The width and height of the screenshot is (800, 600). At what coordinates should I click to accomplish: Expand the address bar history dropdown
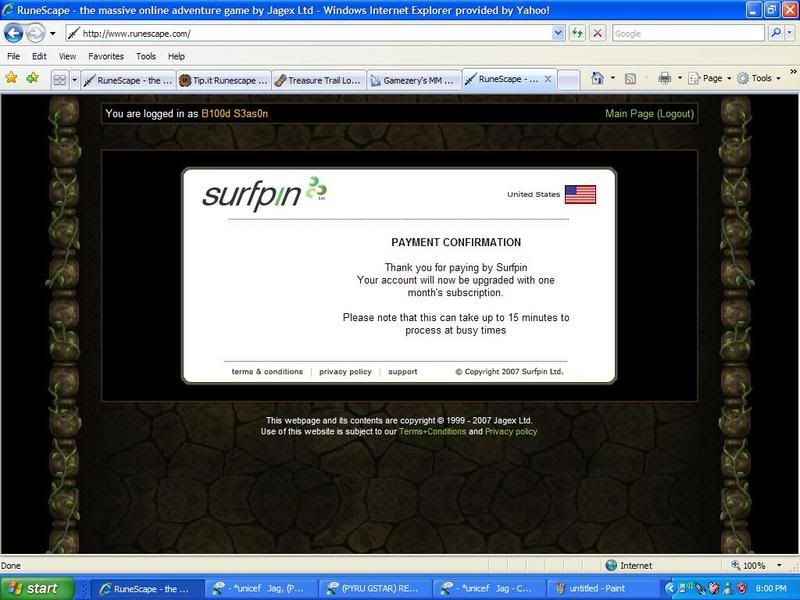click(x=558, y=34)
